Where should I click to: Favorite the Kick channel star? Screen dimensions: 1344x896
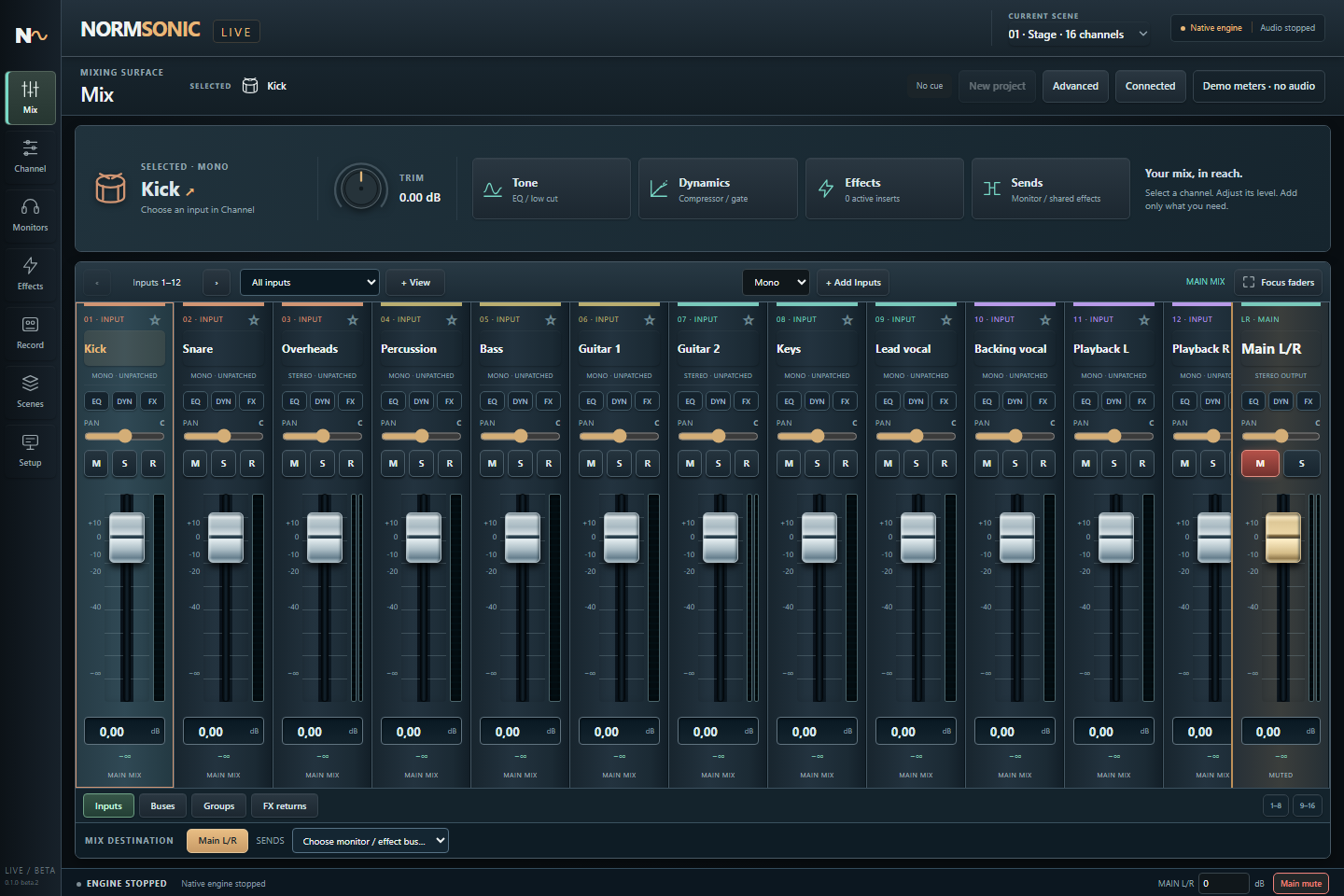tap(155, 320)
